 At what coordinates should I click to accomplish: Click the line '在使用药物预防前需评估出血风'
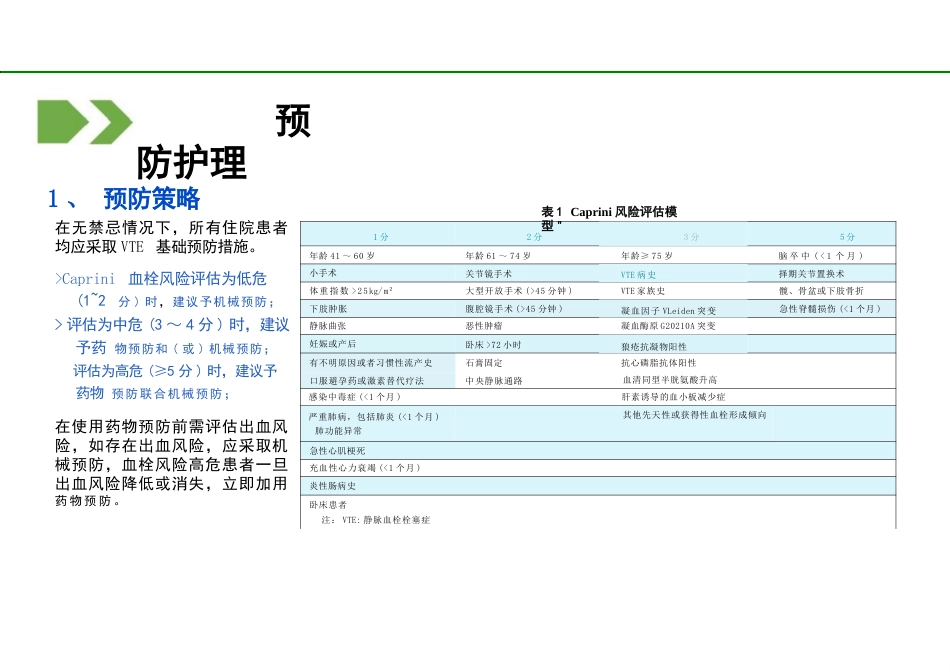click(x=171, y=427)
